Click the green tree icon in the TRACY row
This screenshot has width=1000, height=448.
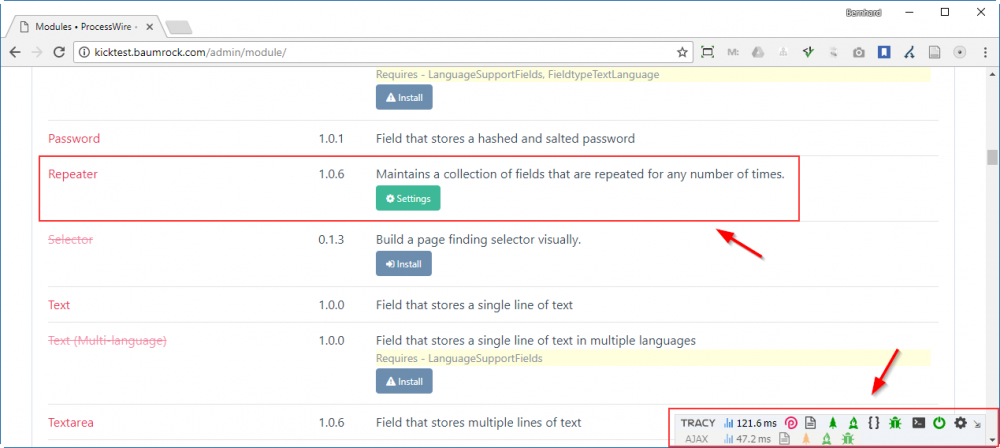click(x=832, y=422)
